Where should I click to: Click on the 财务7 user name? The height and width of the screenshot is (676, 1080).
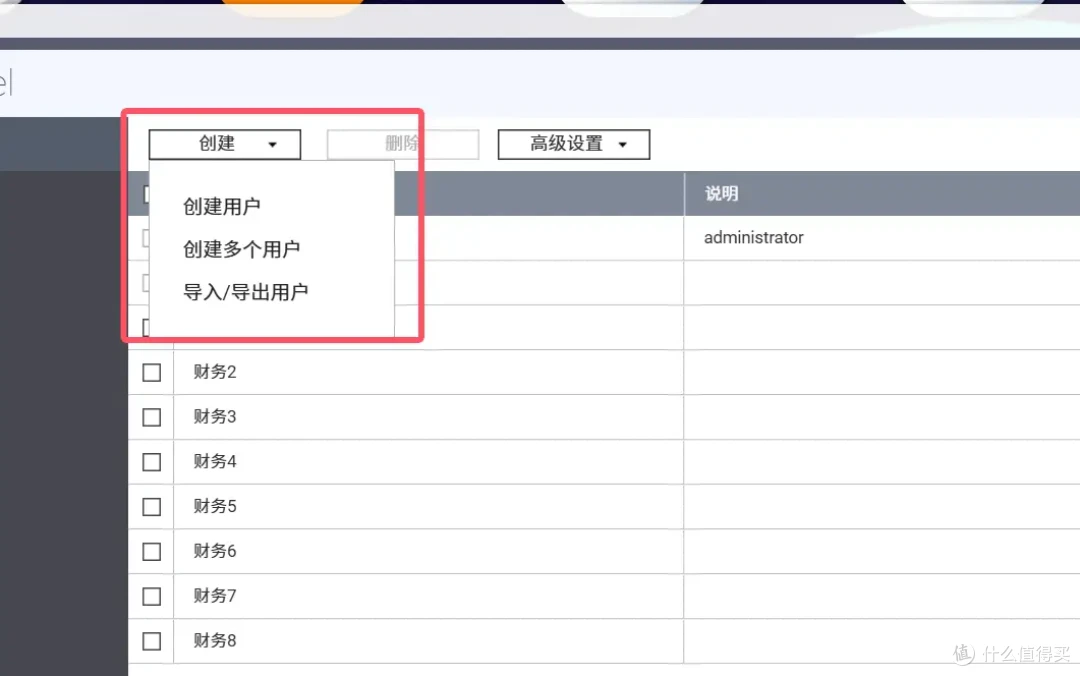coord(215,596)
